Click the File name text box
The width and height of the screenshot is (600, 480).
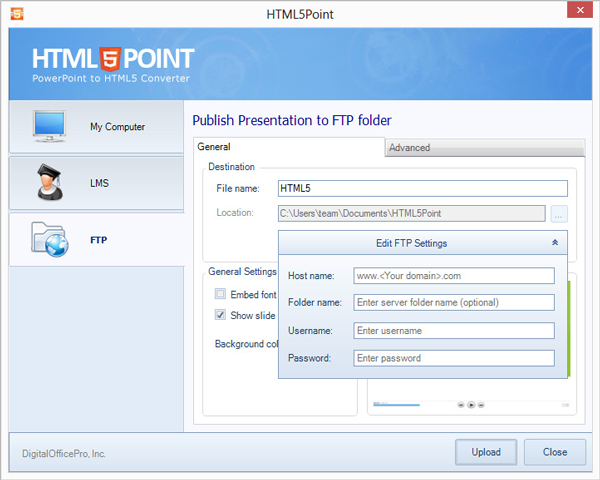click(x=422, y=188)
